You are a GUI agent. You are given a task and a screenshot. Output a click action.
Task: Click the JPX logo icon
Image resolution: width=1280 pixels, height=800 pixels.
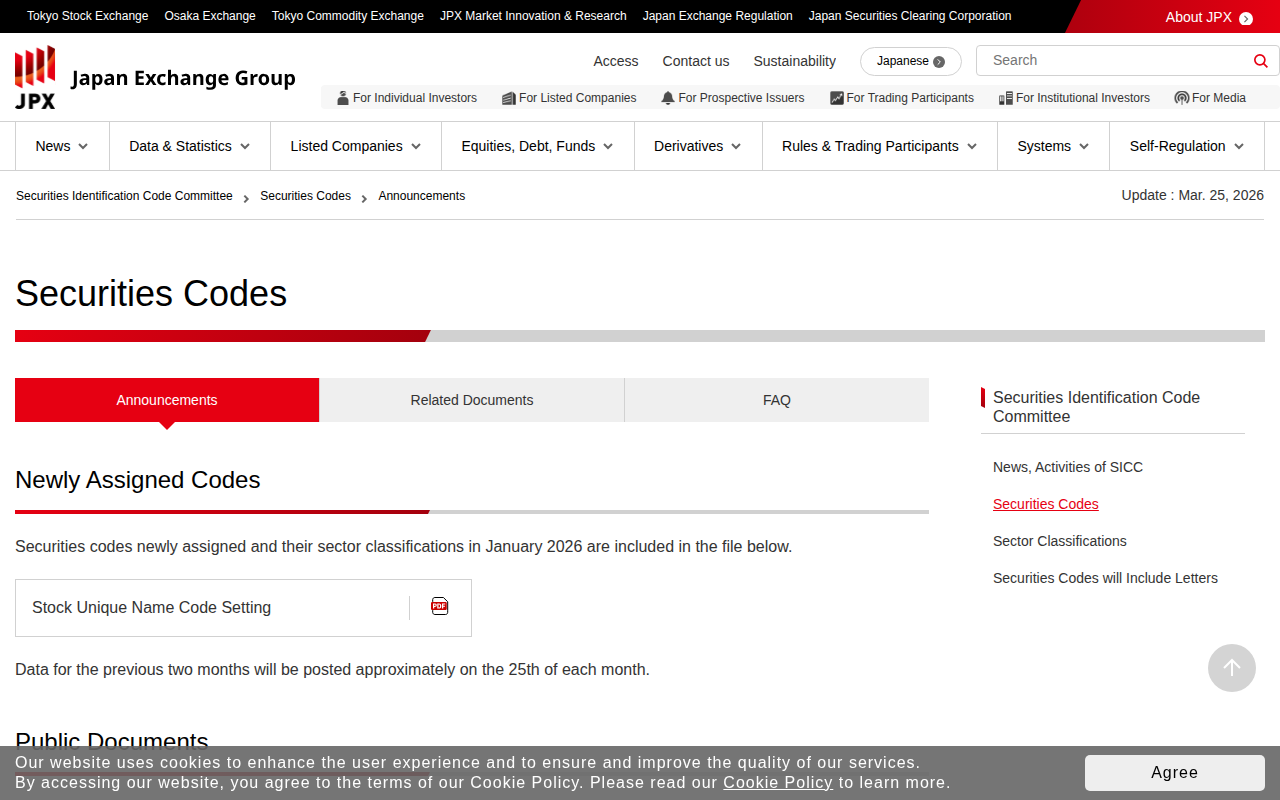pos(35,77)
